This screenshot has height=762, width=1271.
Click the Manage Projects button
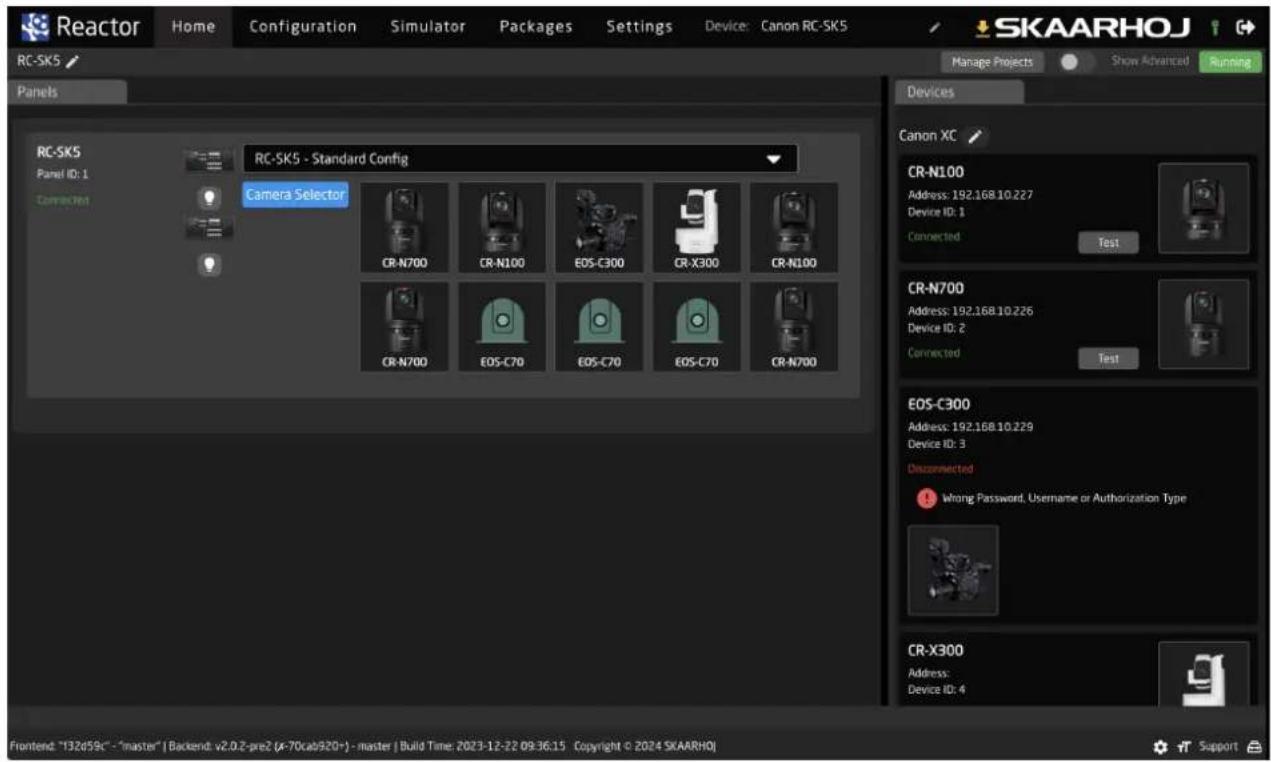coord(991,62)
